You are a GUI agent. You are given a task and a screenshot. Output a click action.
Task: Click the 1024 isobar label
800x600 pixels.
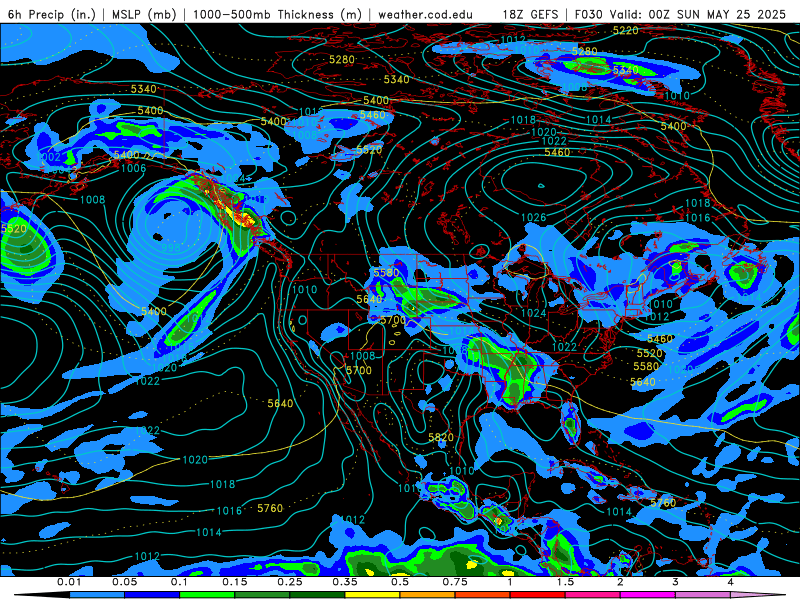click(534, 313)
